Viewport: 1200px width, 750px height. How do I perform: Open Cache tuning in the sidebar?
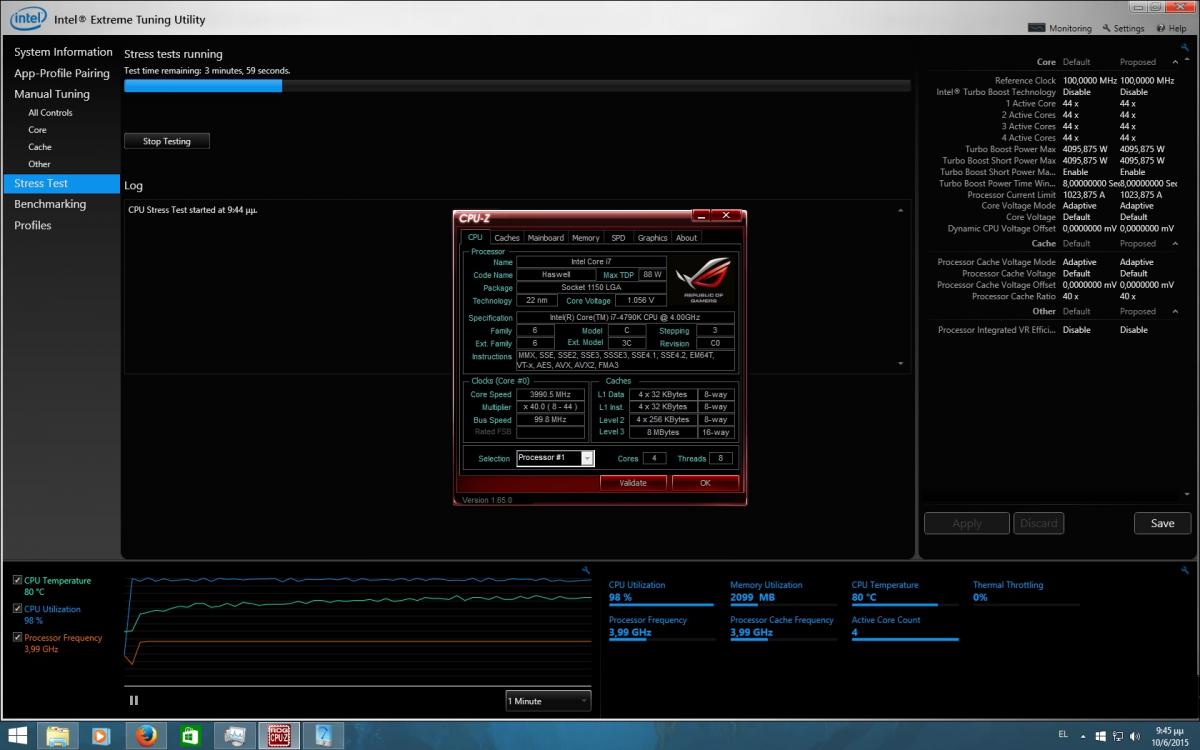coord(40,147)
